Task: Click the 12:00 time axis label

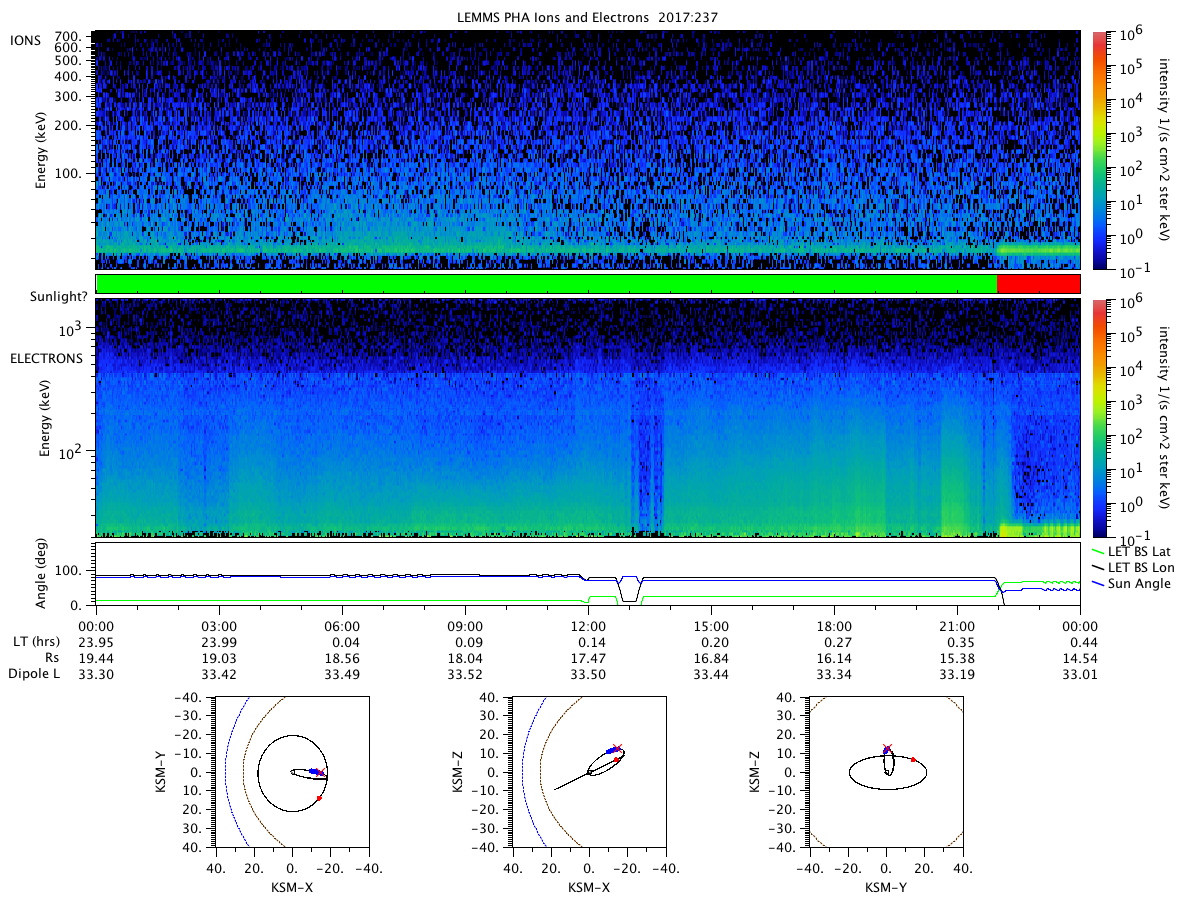Action: [x=588, y=624]
